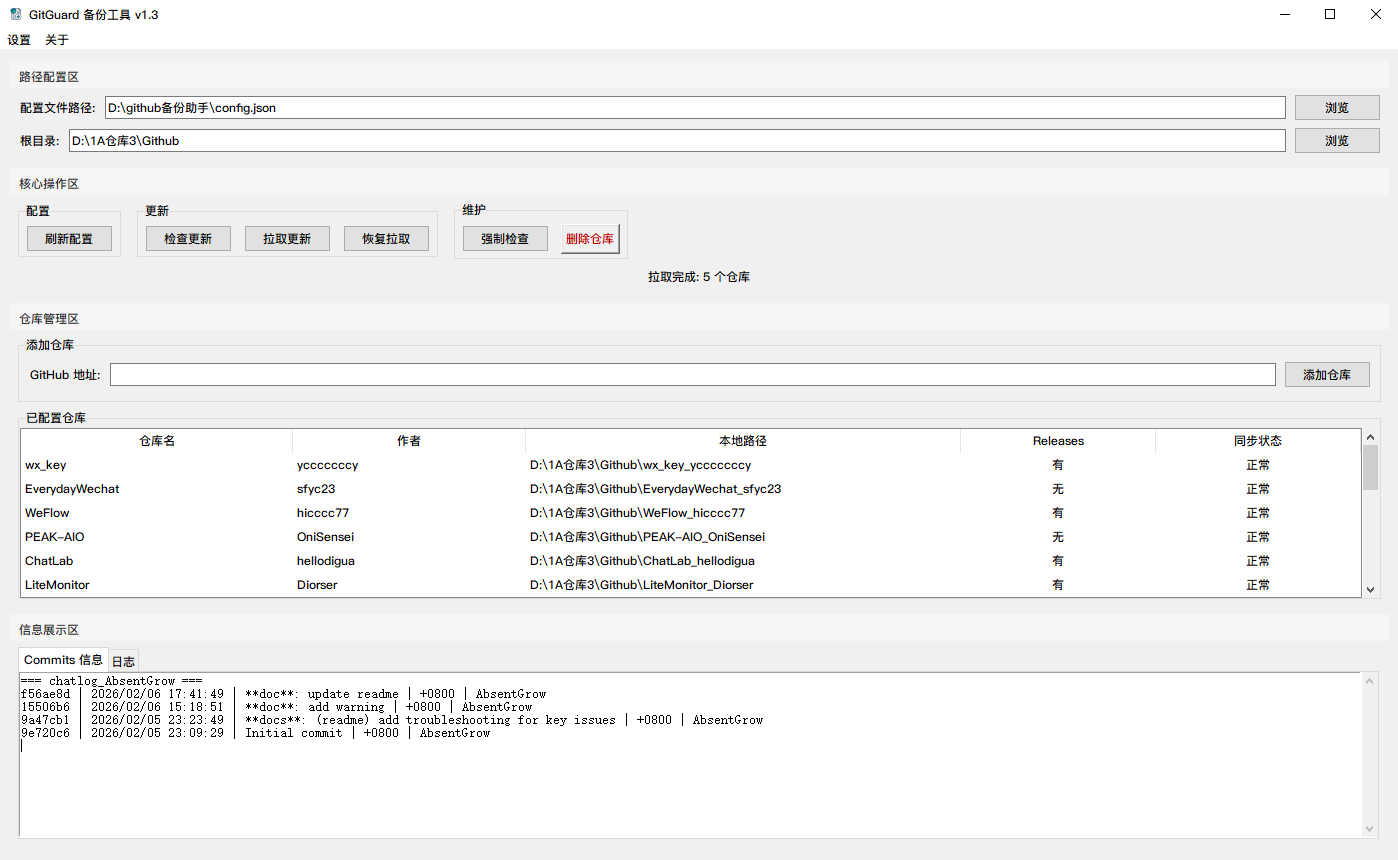This screenshot has width=1398, height=860.
Task: Start 拉取更新 to pull updates
Action: click(287, 238)
